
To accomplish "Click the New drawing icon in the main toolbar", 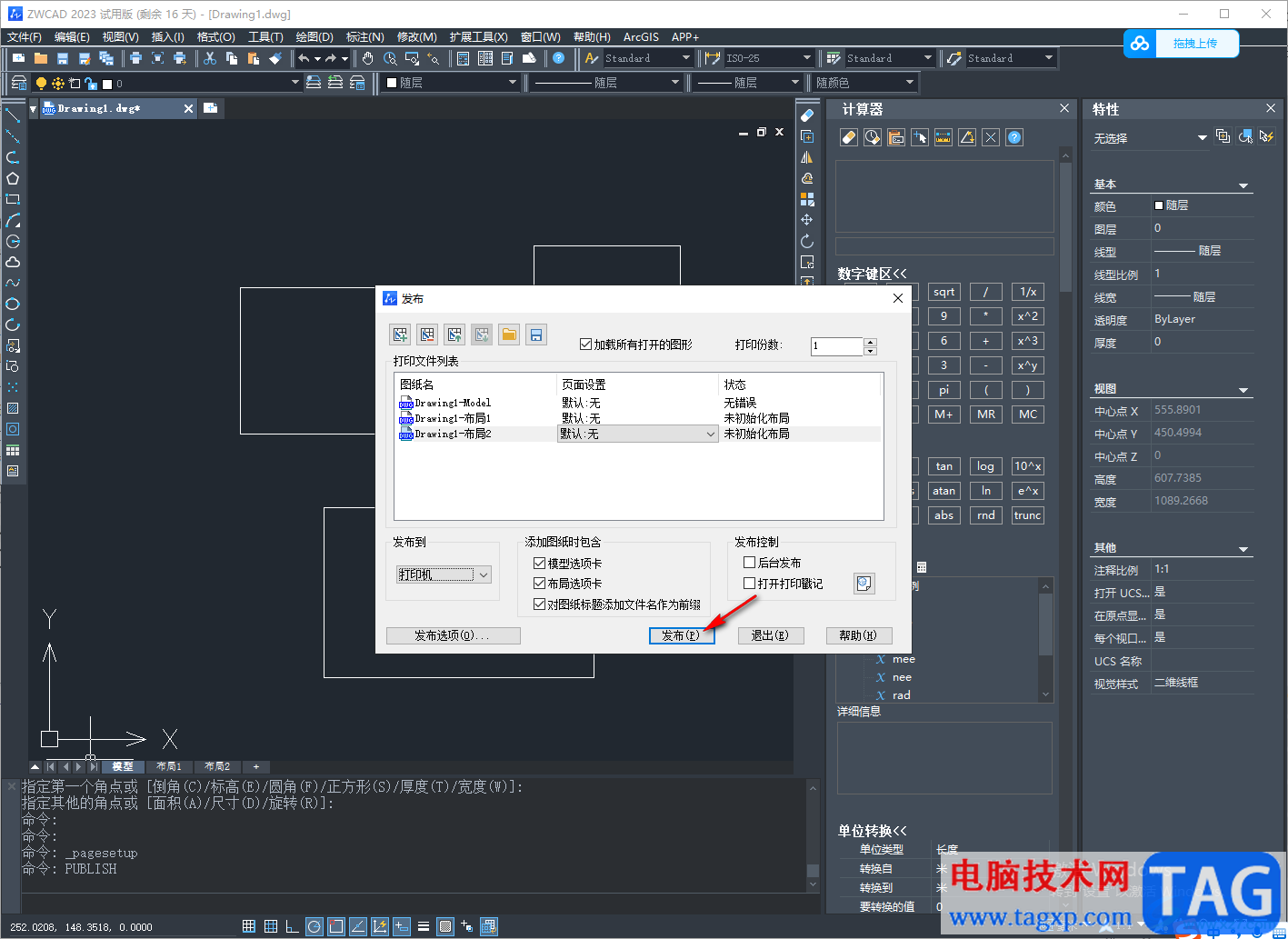I will click(x=19, y=58).
